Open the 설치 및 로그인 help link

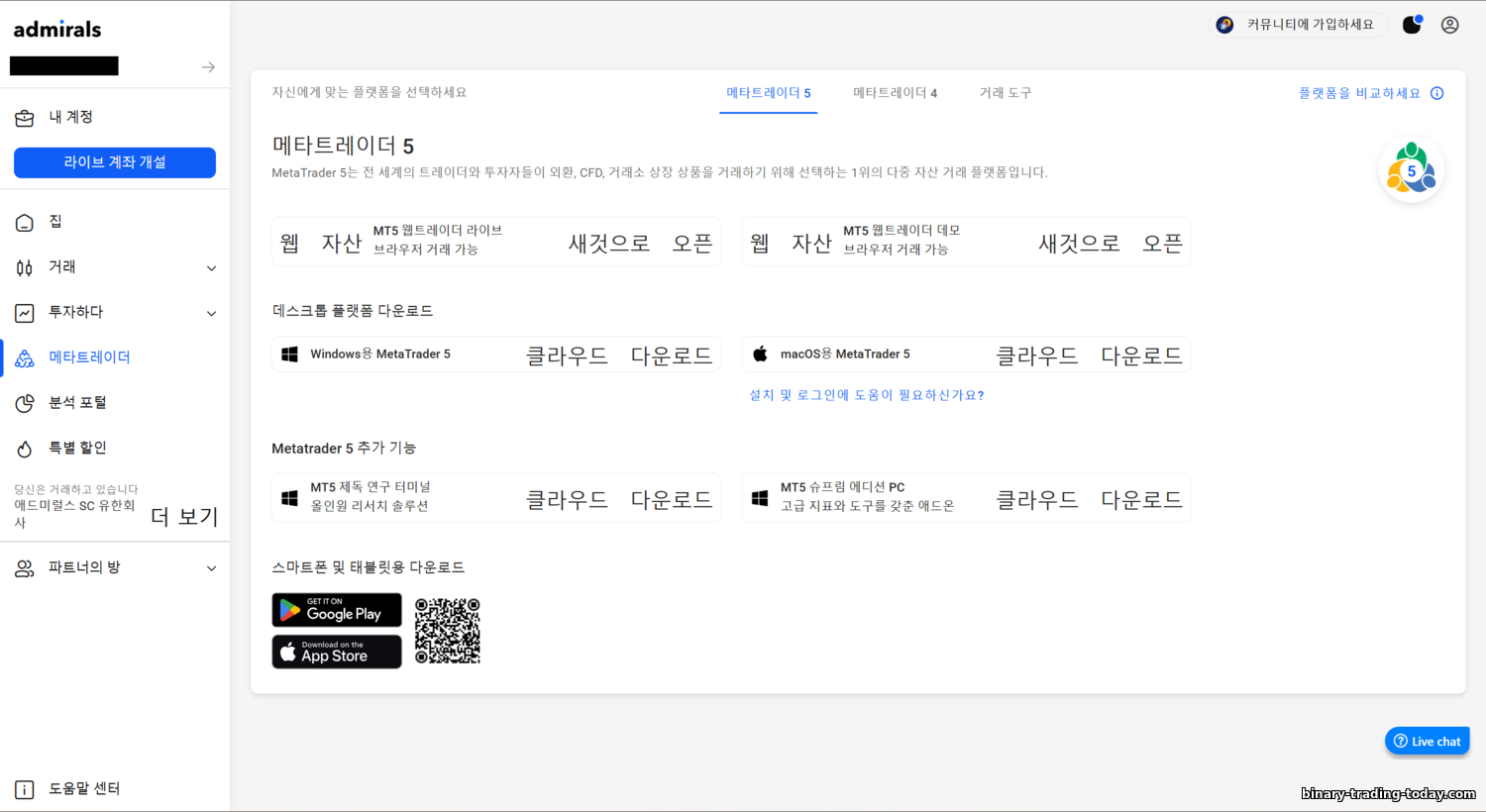click(x=867, y=395)
